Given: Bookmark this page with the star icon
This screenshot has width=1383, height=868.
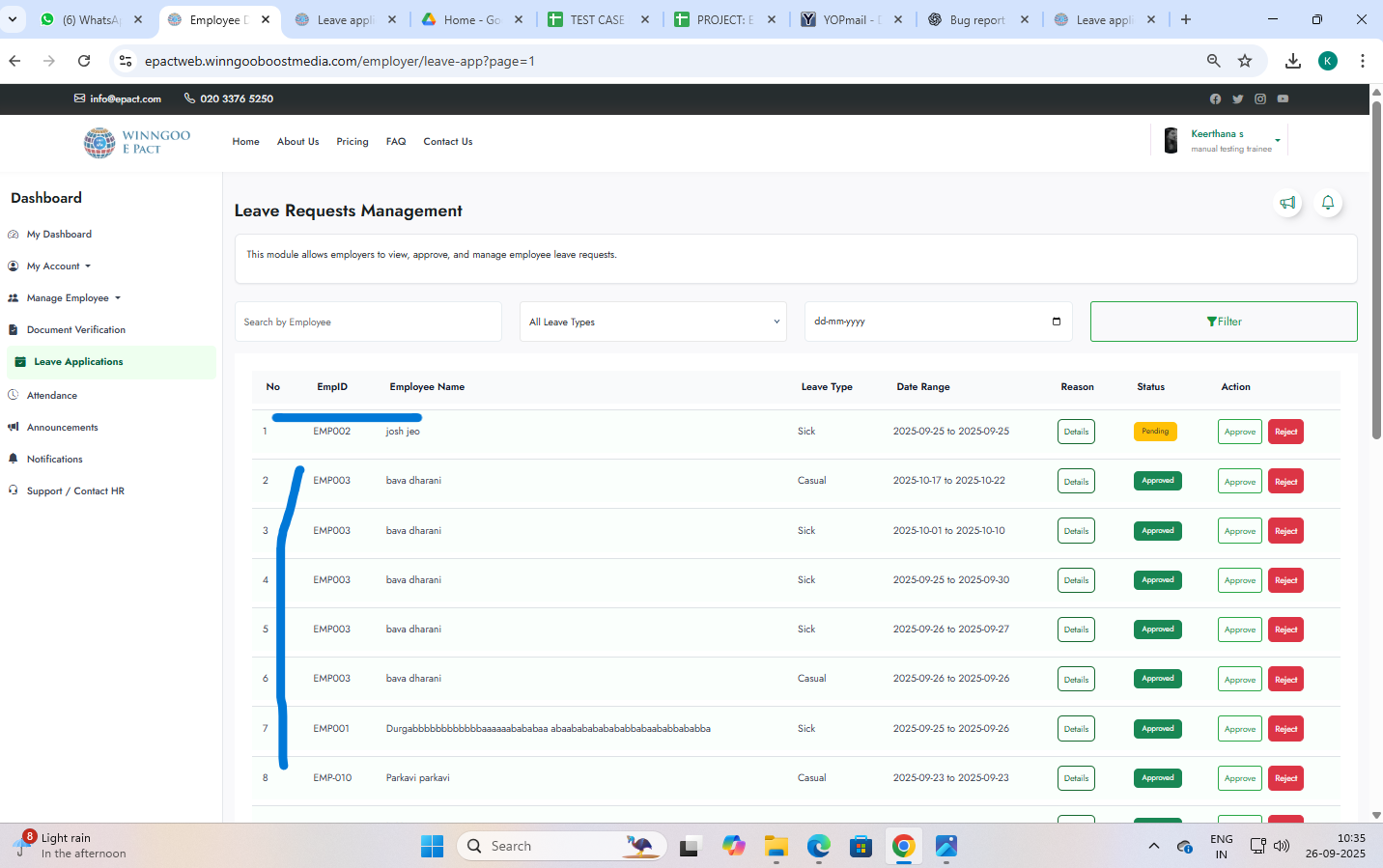Looking at the screenshot, I should tap(1245, 61).
